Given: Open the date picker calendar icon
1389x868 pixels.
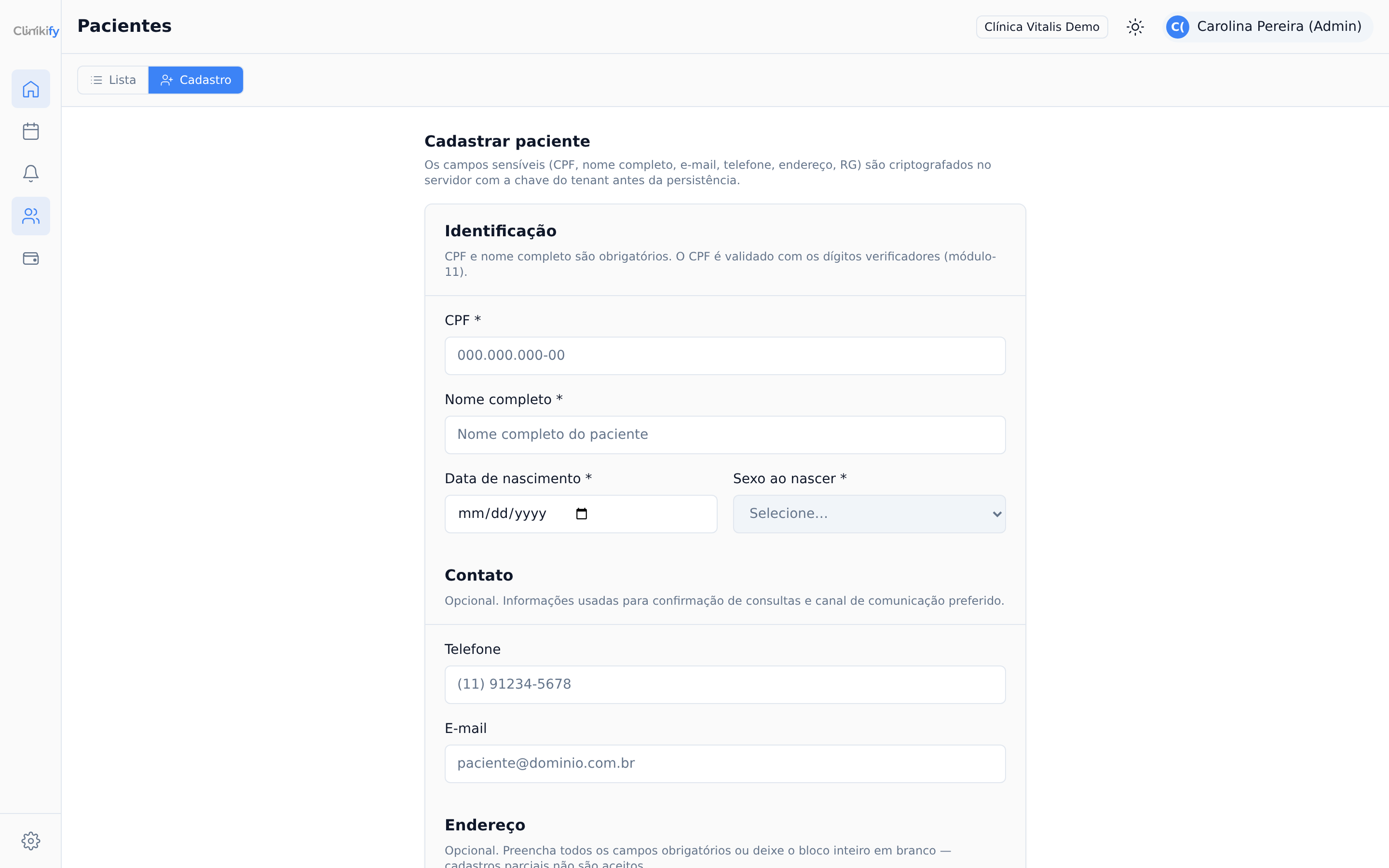Looking at the screenshot, I should [582, 514].
